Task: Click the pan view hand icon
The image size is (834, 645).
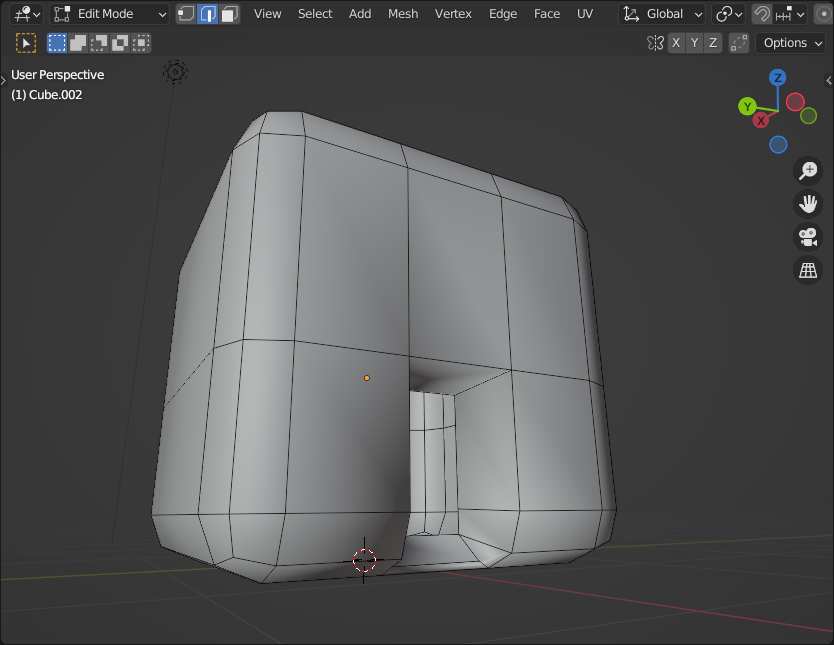Action: [x=808, y=204]
